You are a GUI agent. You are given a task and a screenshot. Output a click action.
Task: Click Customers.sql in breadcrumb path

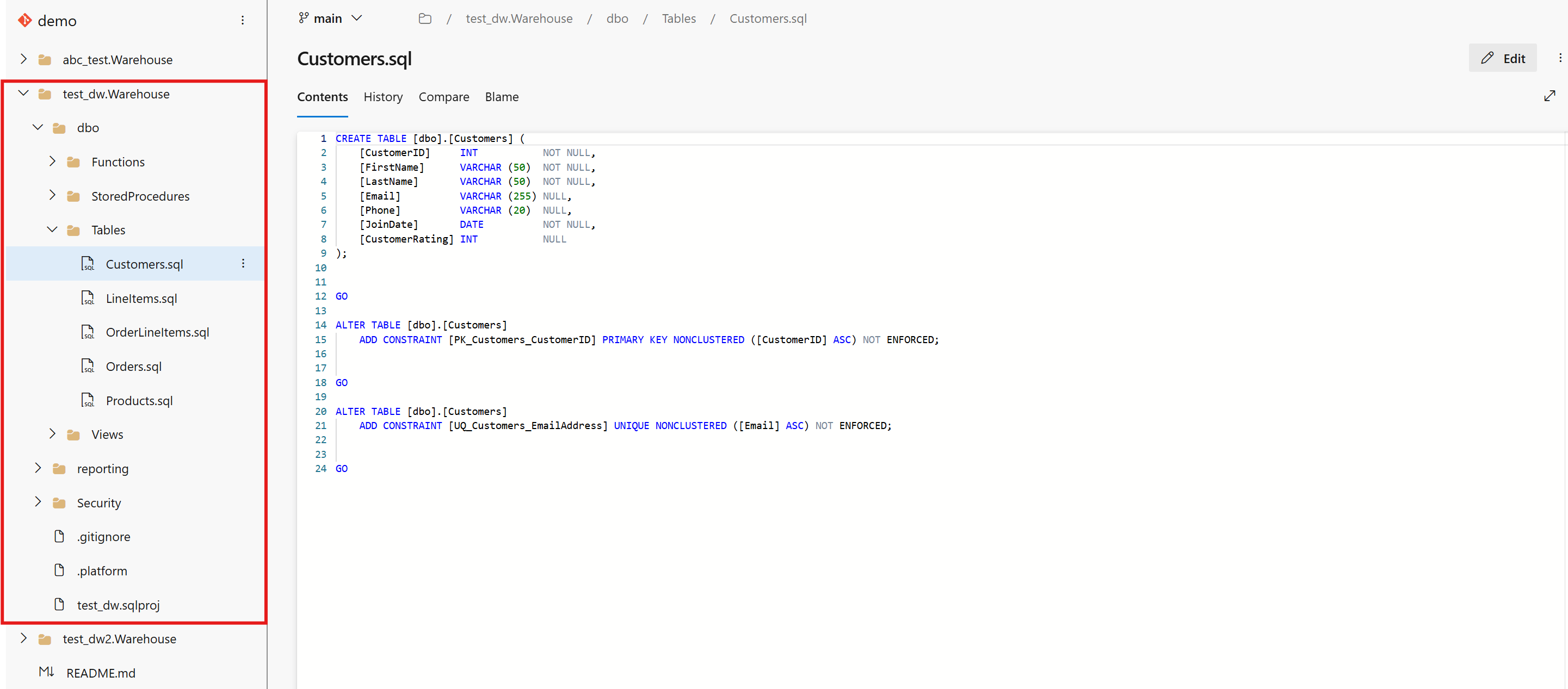coord(768,19)
